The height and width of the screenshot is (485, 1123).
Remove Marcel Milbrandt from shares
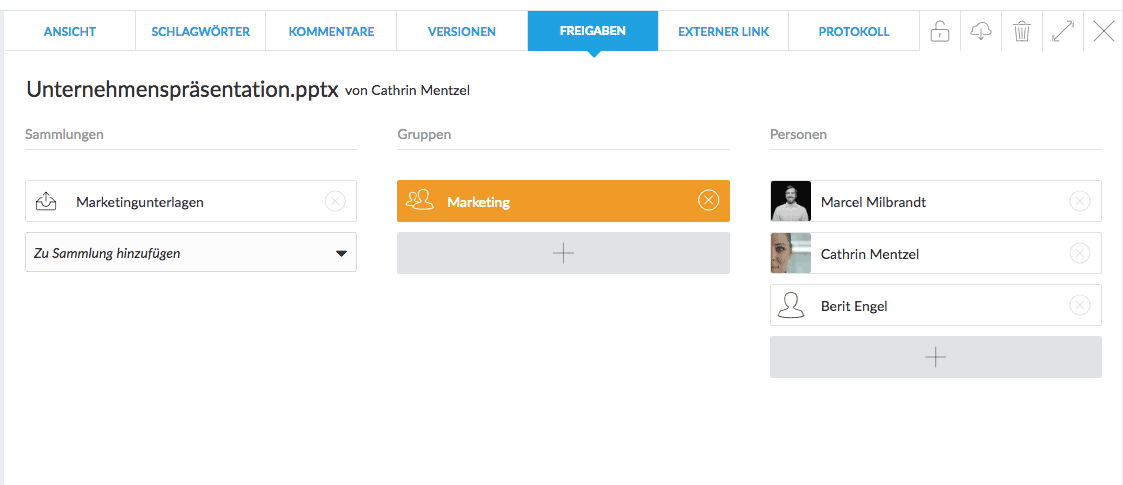tap(1080, 201)
